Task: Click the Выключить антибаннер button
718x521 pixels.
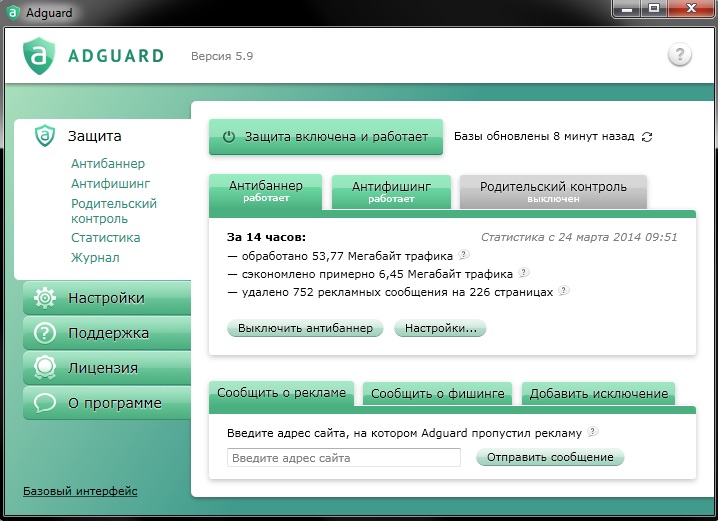Action: [x=305, y=328]
